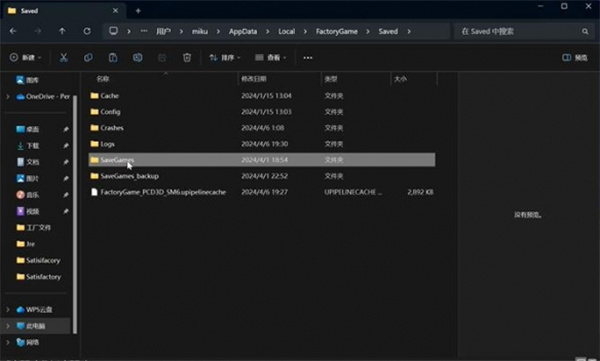Expand the OneDrive tree item

tap(8, 96)
